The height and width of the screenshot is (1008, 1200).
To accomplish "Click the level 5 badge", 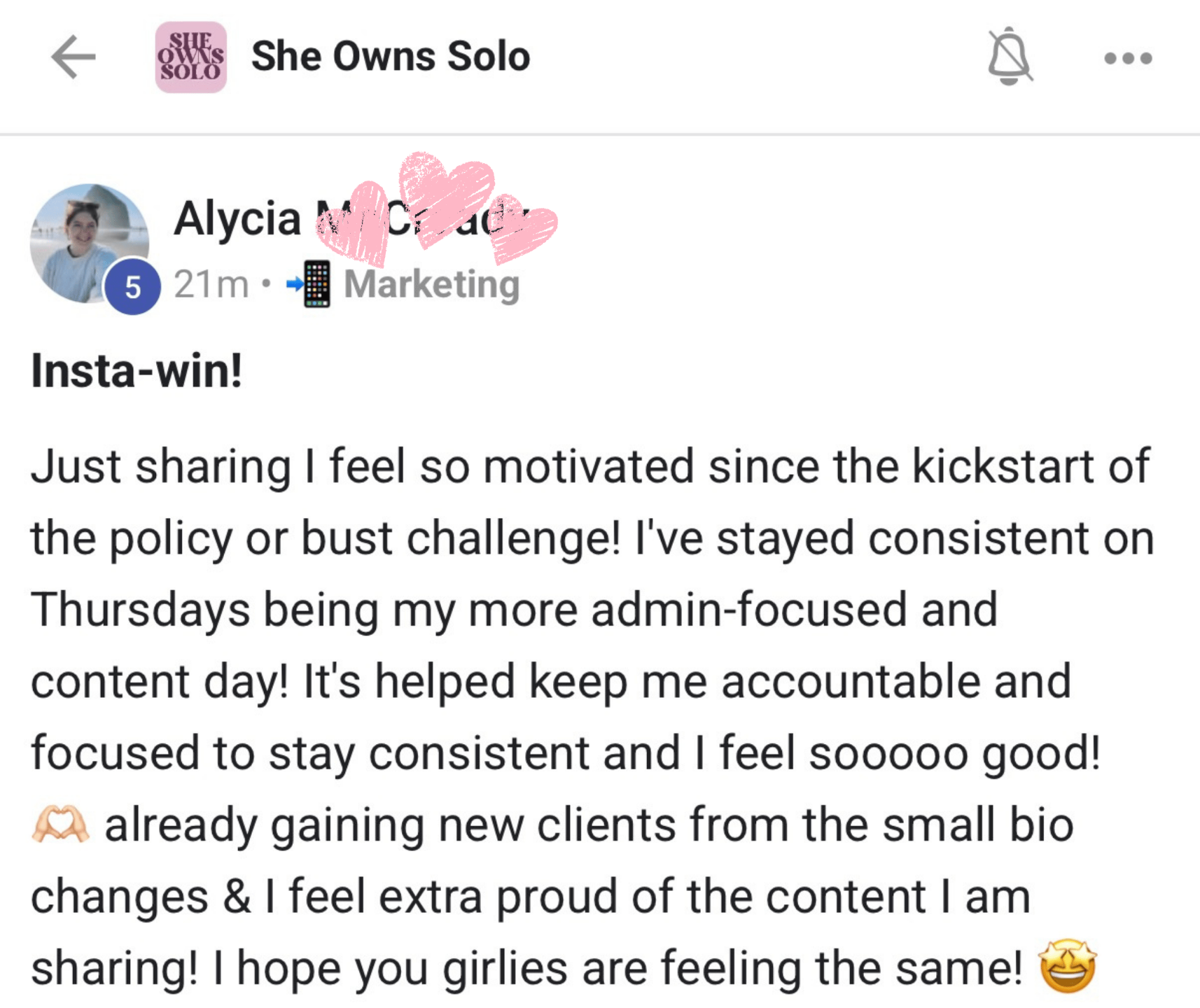I will 132,287.
